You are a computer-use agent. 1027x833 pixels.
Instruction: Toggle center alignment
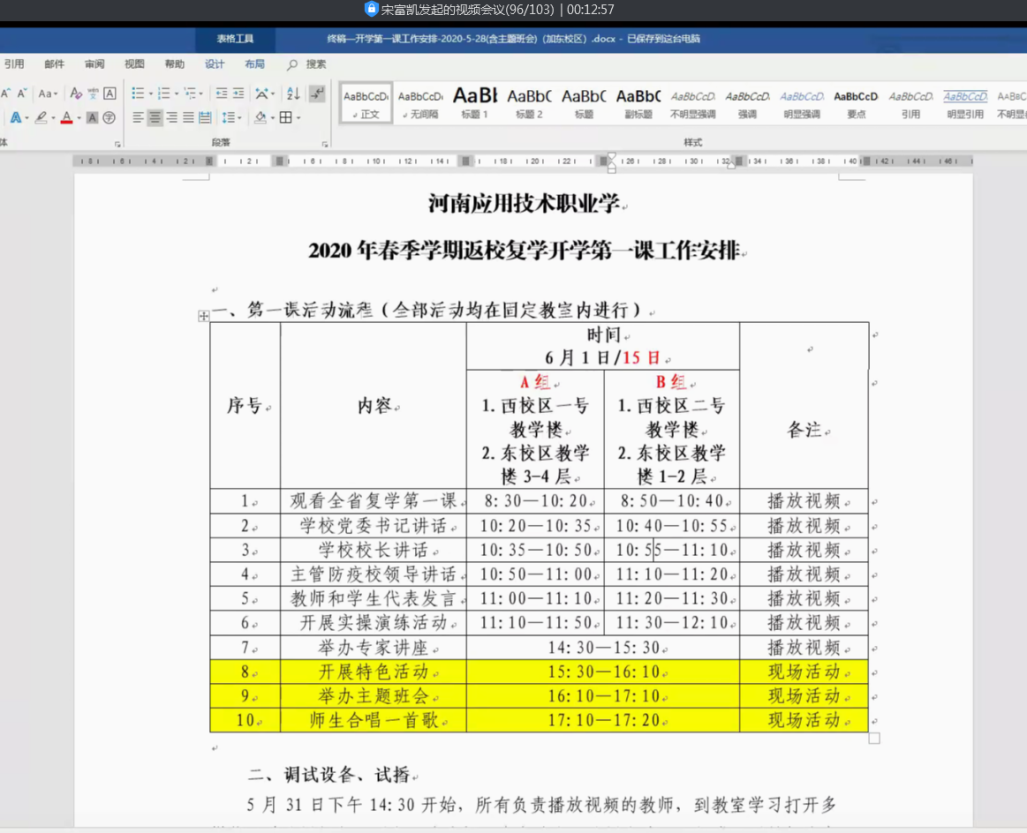154,118
